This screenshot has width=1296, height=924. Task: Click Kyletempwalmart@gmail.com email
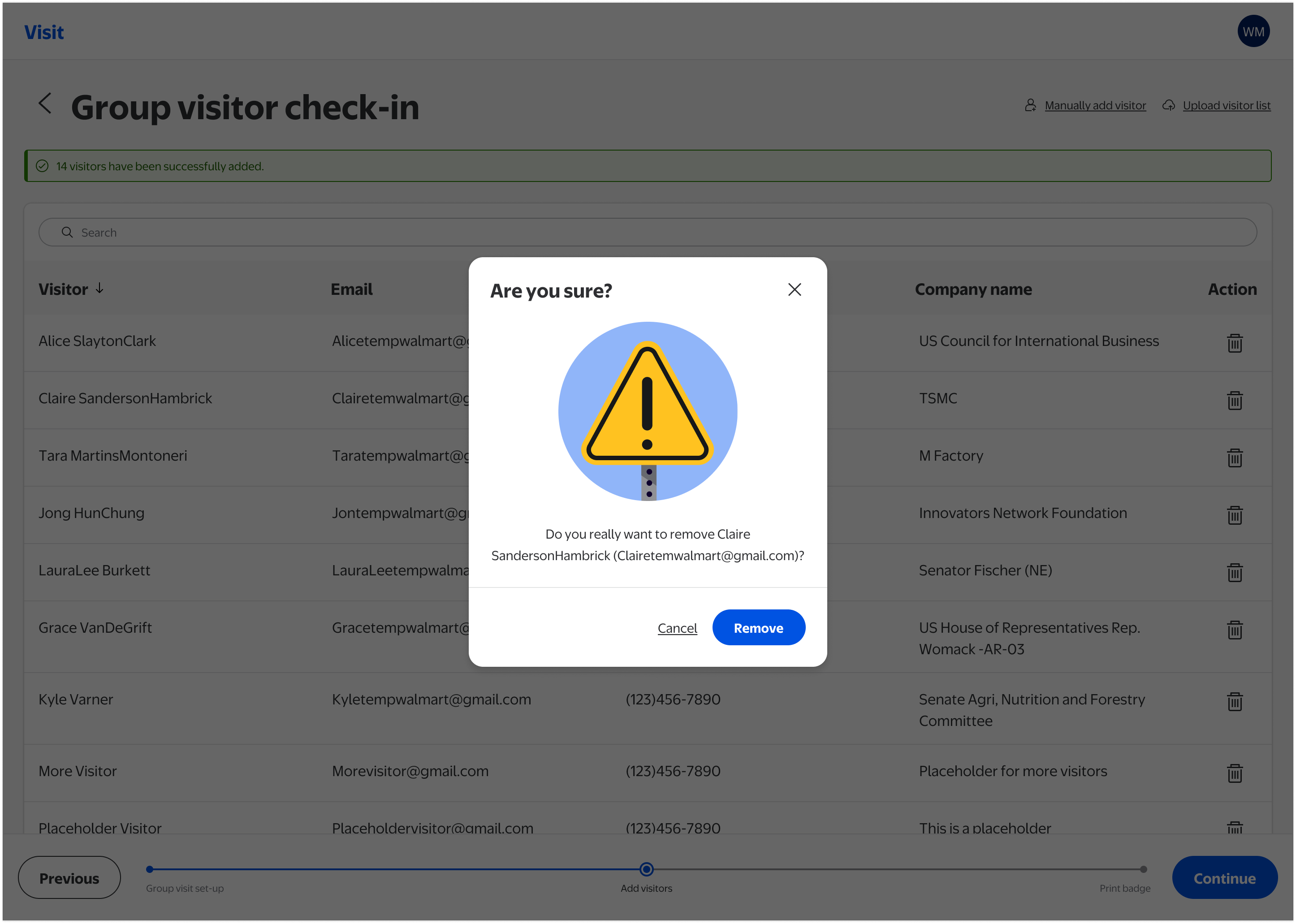pyautogui.click(x=431, y=699)
